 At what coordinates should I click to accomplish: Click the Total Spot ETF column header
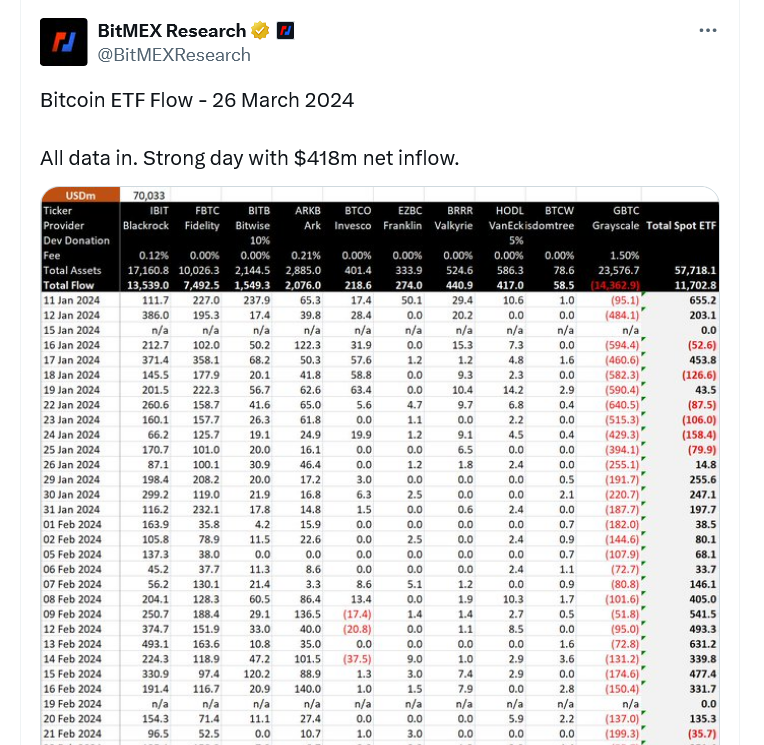(682, 226)
